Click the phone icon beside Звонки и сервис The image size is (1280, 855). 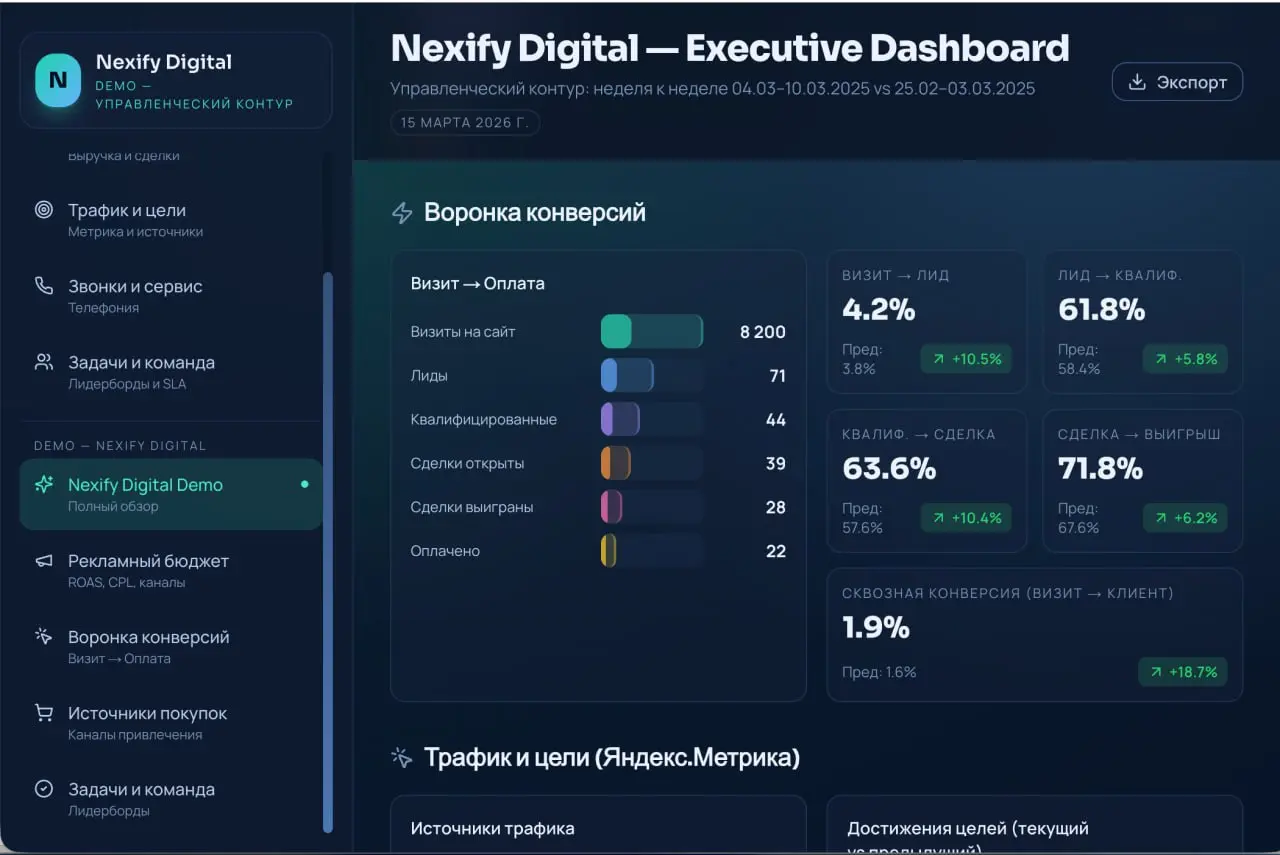(x=44, y=286)
